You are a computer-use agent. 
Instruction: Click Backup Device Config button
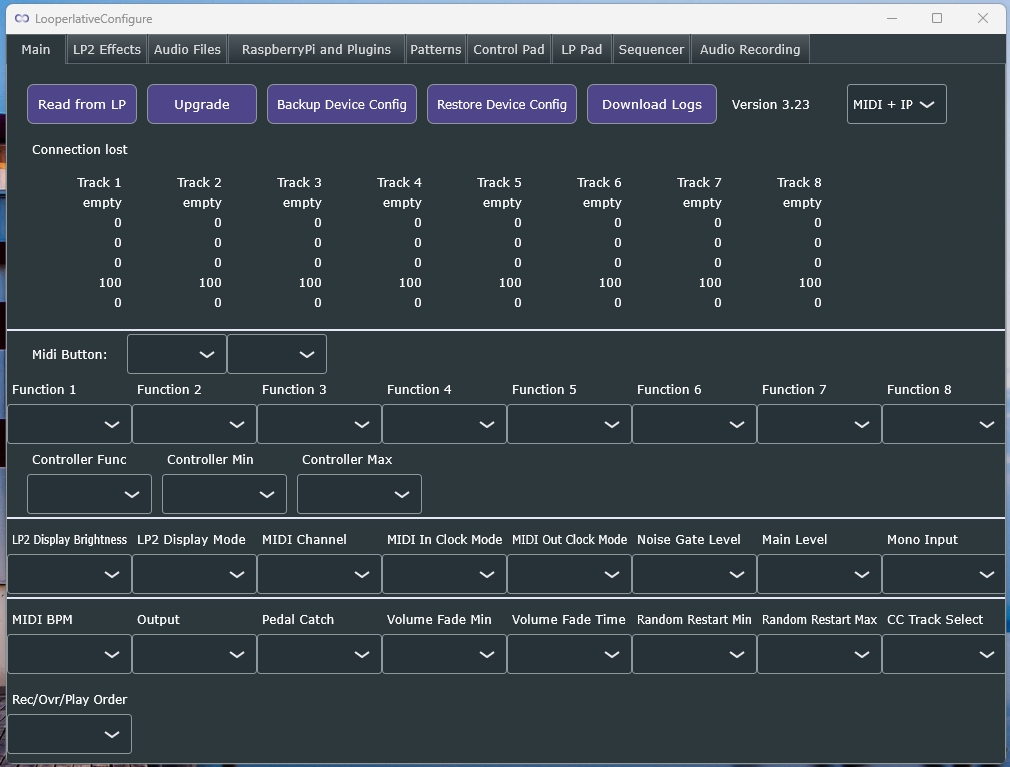click(342, 104)
